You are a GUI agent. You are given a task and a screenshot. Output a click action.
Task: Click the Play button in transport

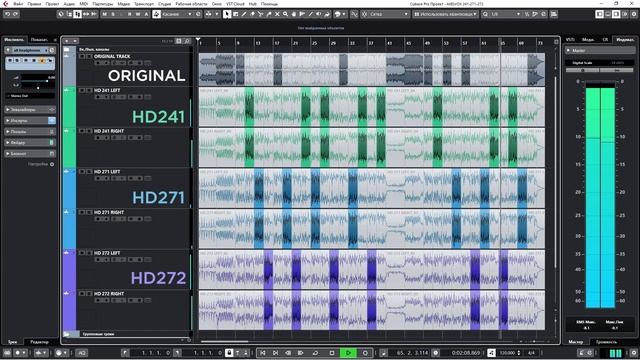pos(348,353)
